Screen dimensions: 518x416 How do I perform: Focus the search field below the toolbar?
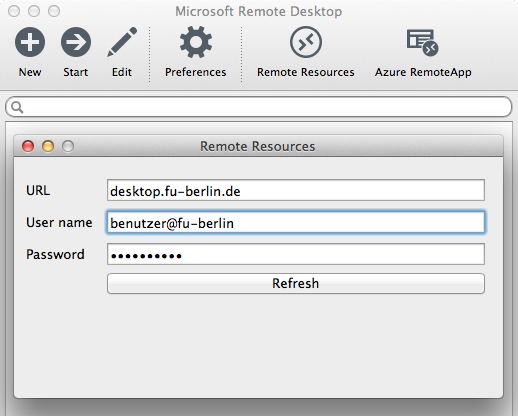coord(259,107)
